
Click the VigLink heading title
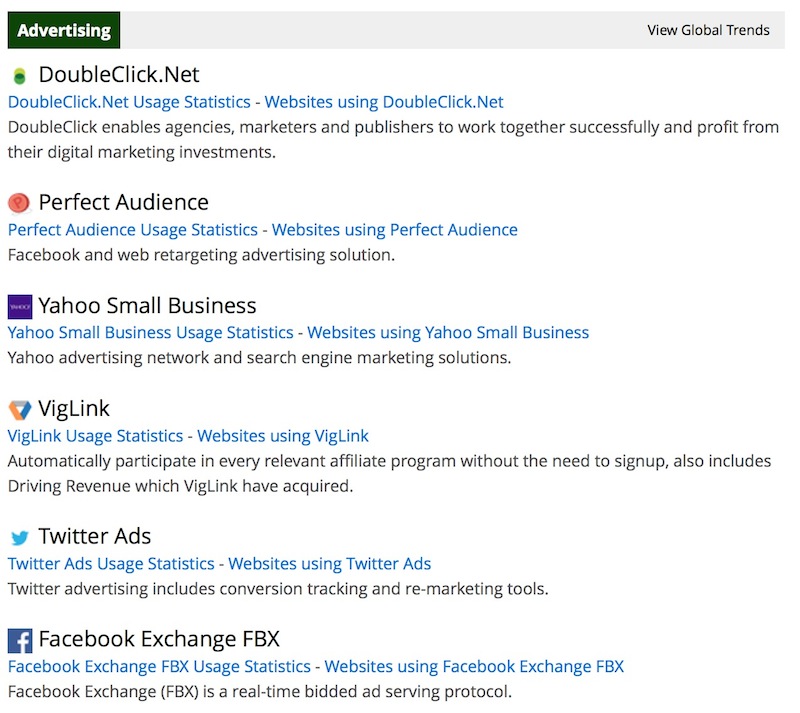point(74,409)
